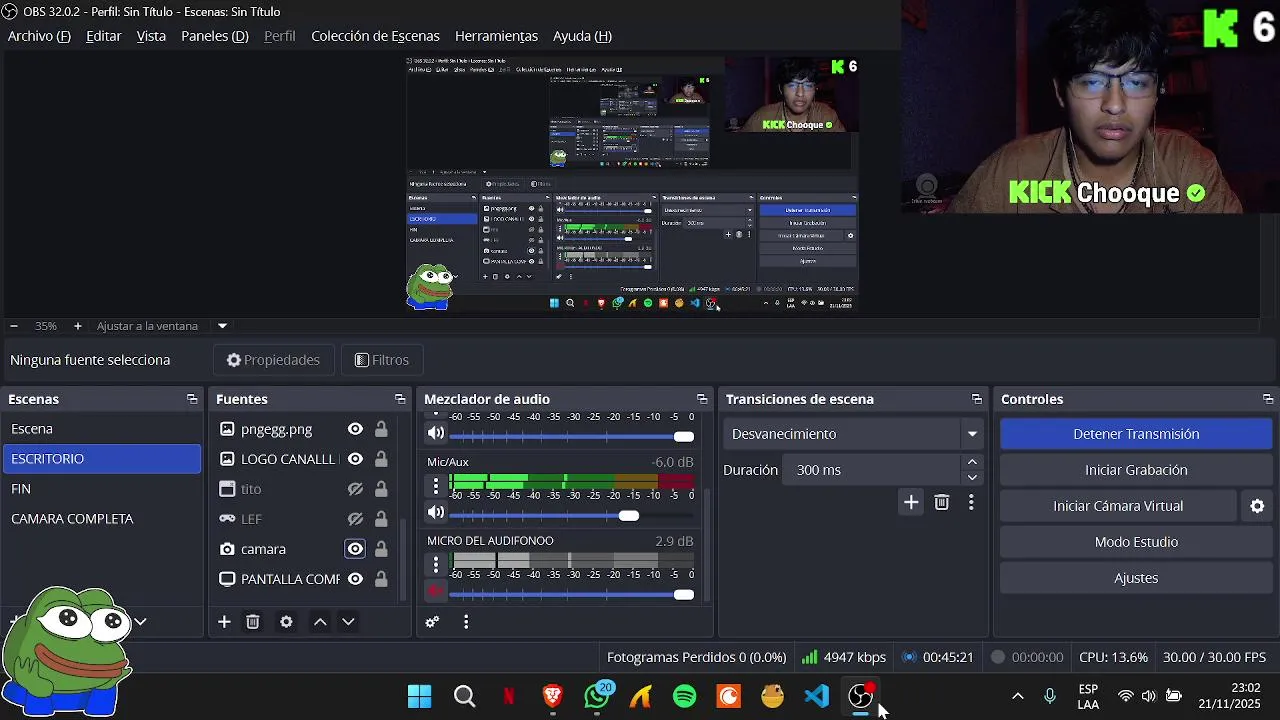Open Spotify from the taskbar
This screenshot has width=1280, height=720.
[x=684, y=696]
